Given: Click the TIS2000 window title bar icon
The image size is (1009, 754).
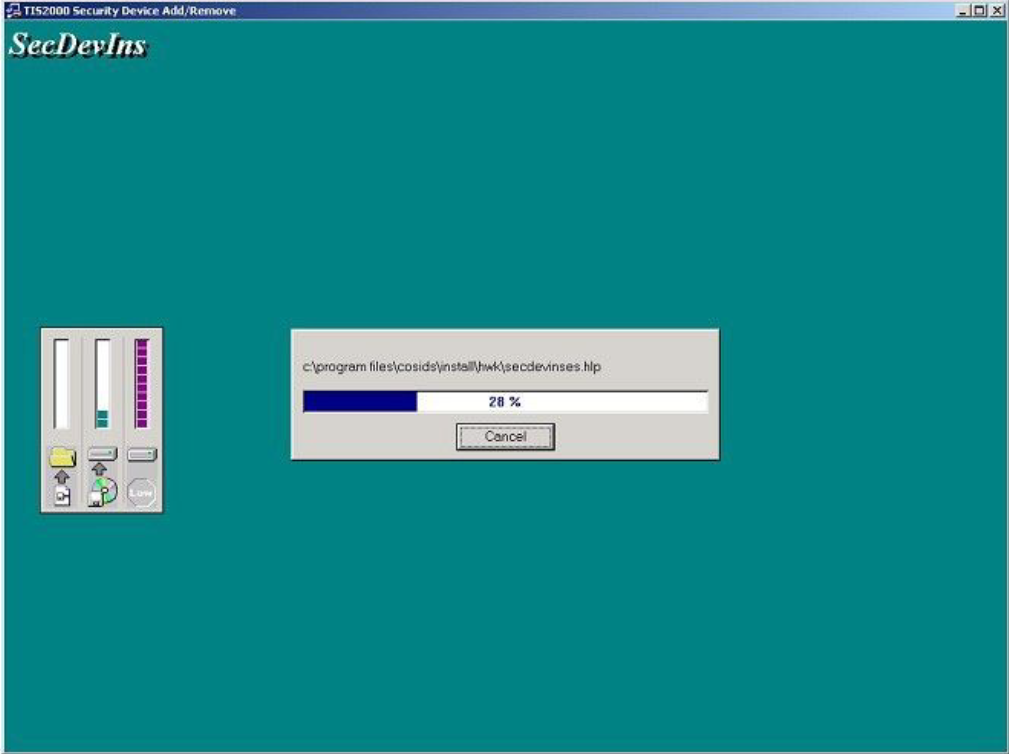Looking at the screenshot, I should [x=12, y=10].
